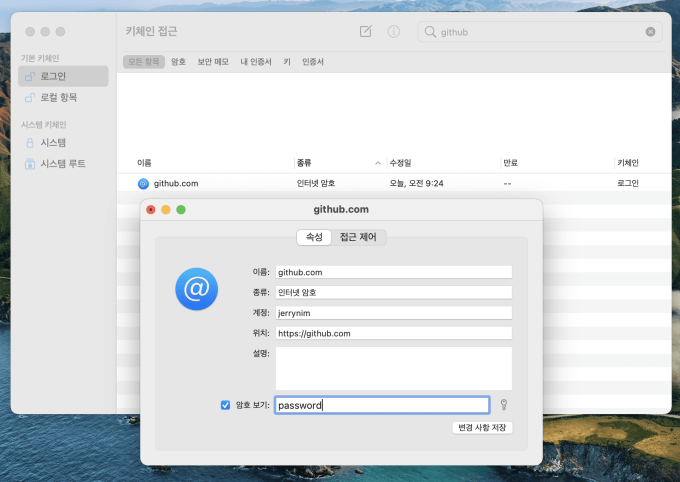Click the 위치 field with https://github.com
This screenshot has height=482, width=680.
[x=393, y=333]
